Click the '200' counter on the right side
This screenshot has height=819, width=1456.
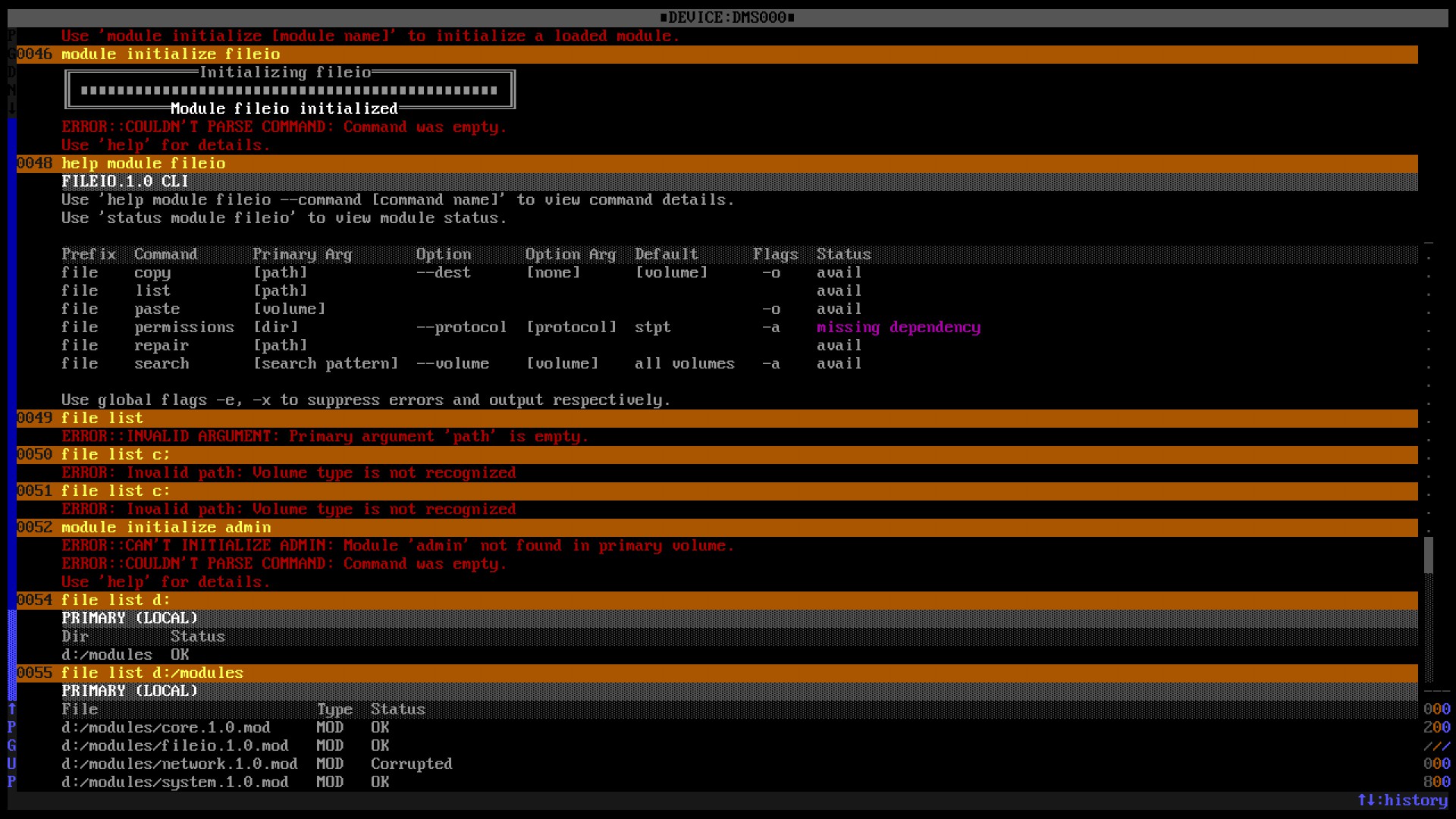(1437, 727)
